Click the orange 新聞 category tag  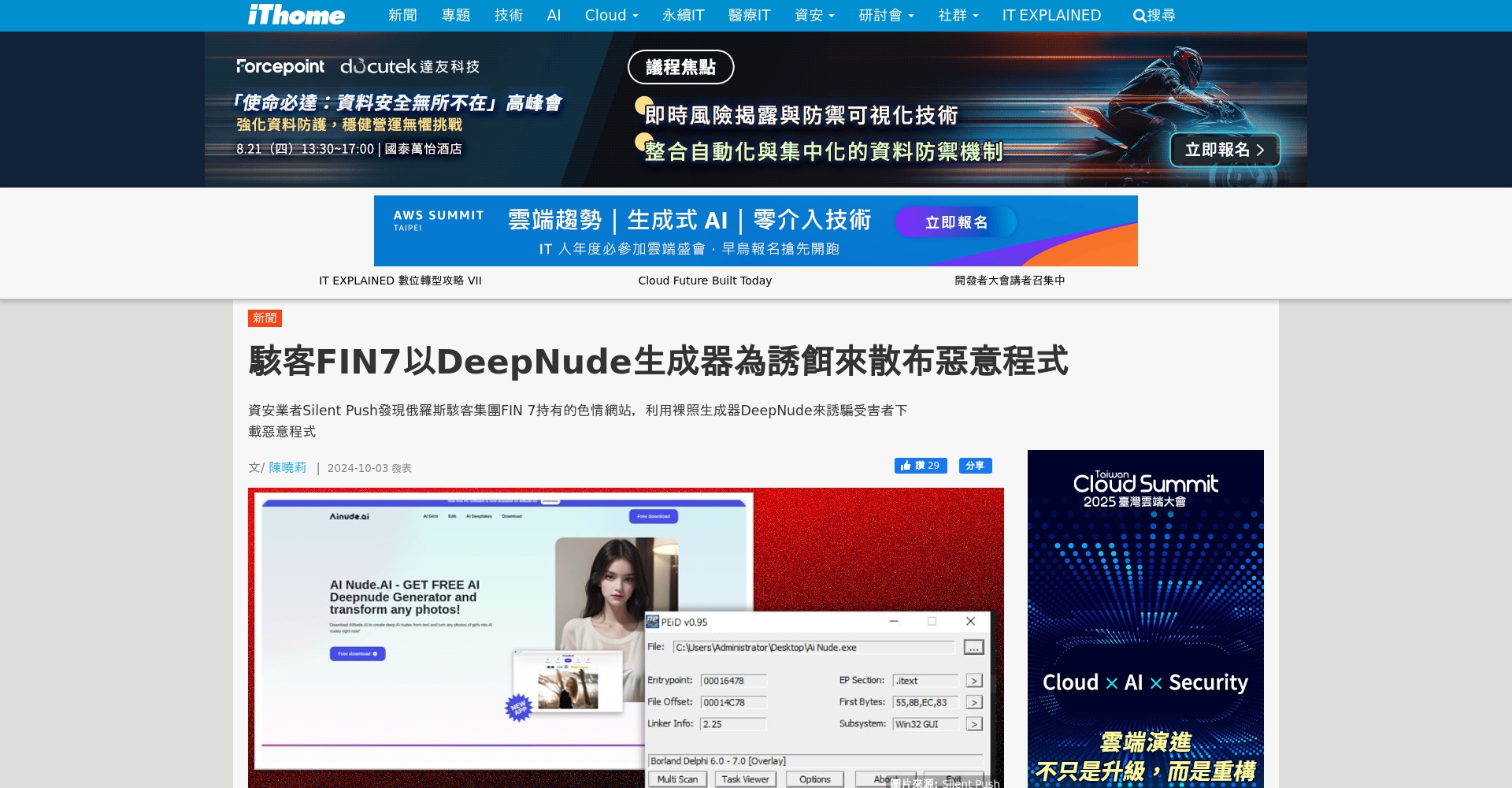[x=265, y=318]
